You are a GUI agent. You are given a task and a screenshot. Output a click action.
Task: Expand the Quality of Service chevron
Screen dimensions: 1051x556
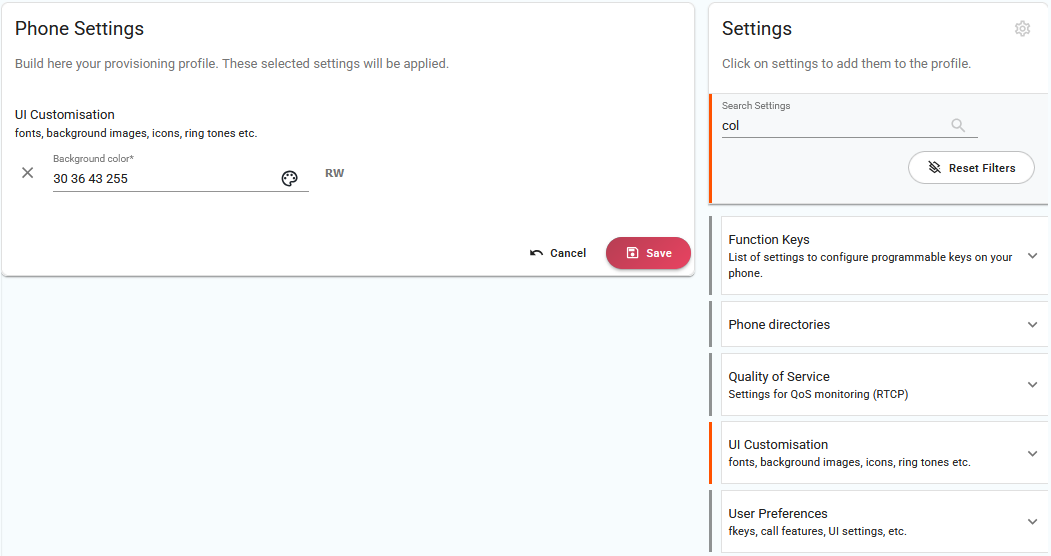tap(1032, 385)
